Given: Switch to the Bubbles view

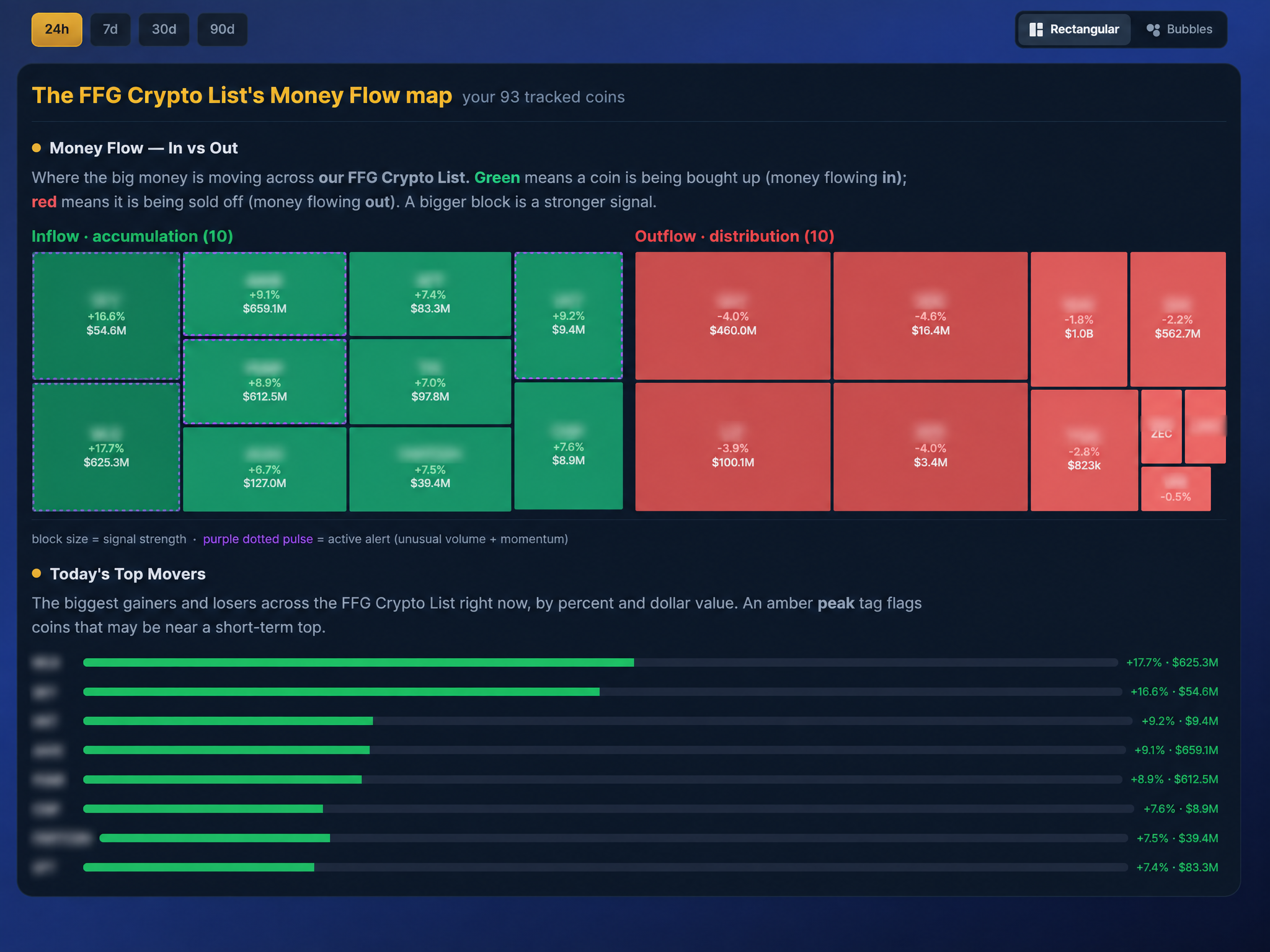Looking at the screenshot, I should 1179,29.
